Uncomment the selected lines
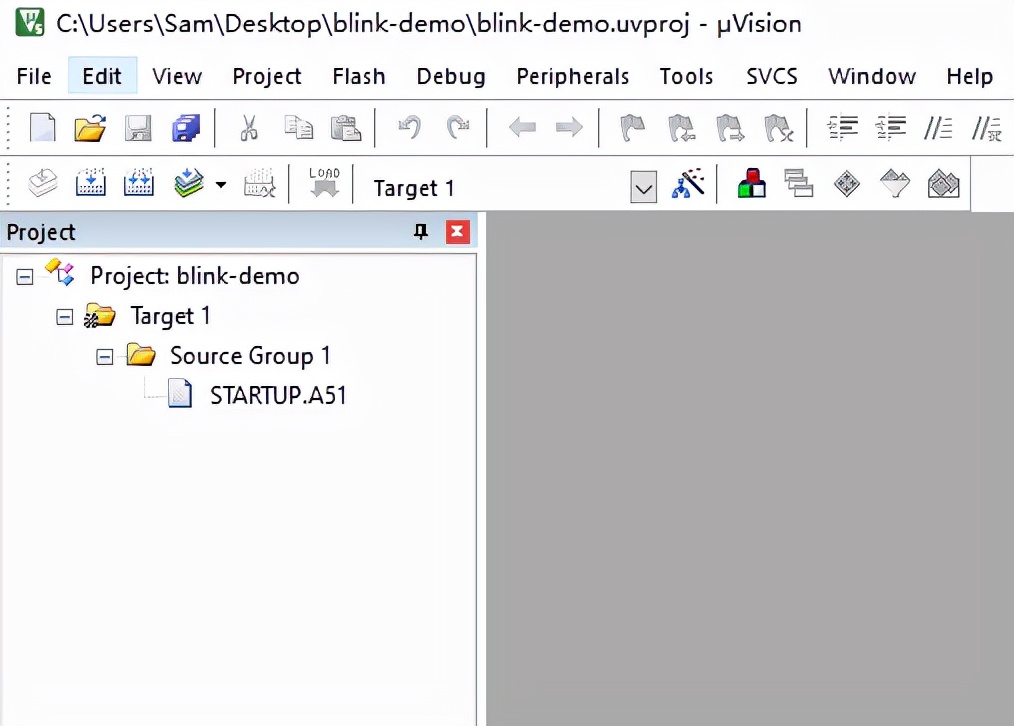Image resolution: width=1014 pixels, height=726 pixels. tap(987, 127)
